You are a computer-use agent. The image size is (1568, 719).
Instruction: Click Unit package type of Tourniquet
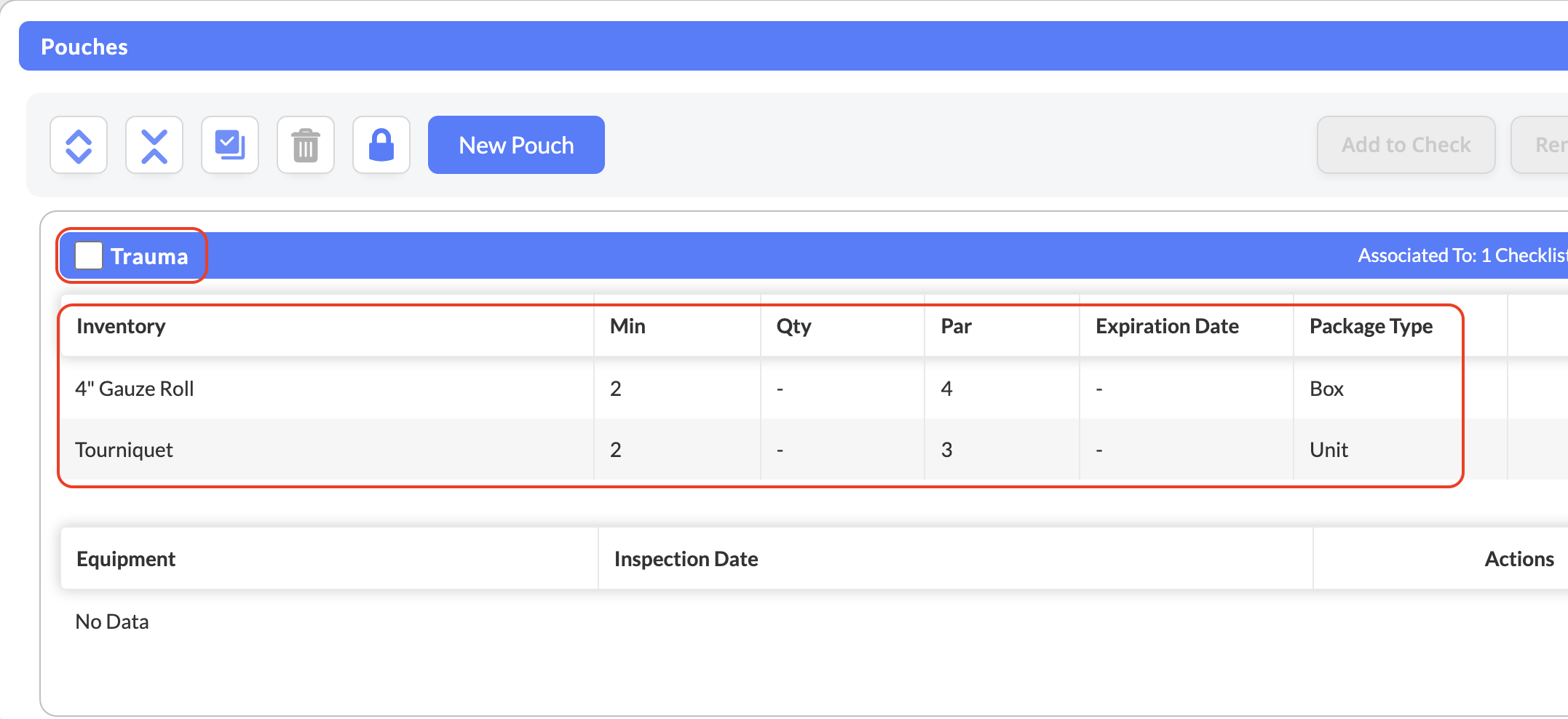(x=1329, y=450)
